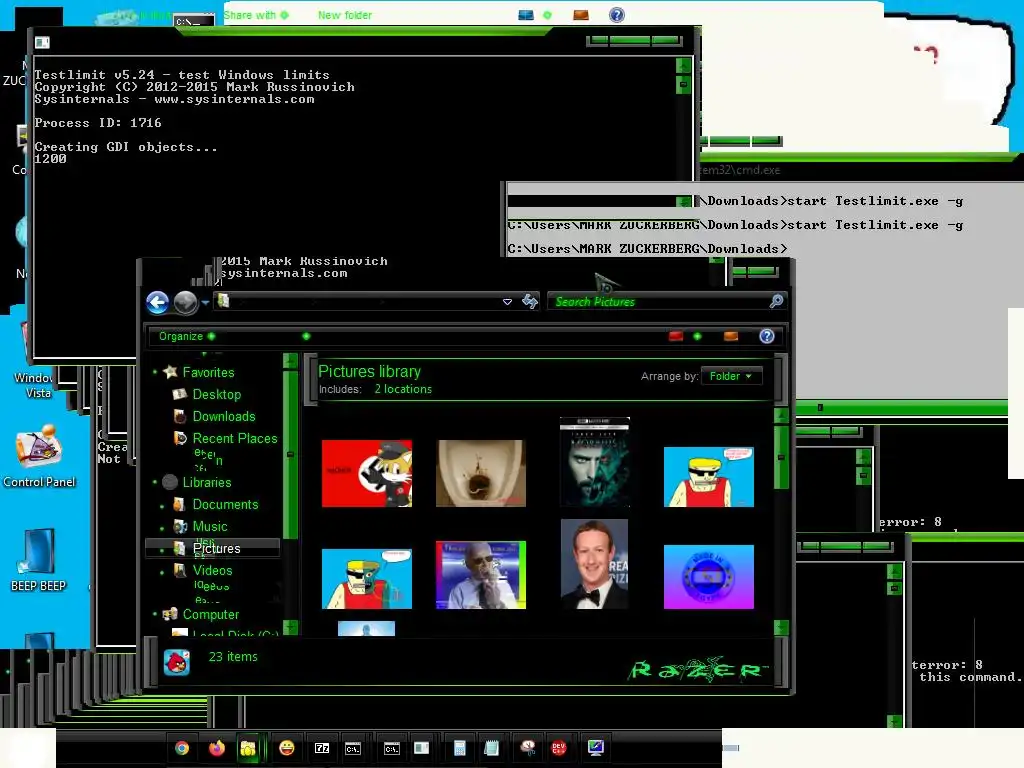The image size is (1024, 768).
Task: Select old man on blue background thumbnail
Action: [x=481, y=575]
